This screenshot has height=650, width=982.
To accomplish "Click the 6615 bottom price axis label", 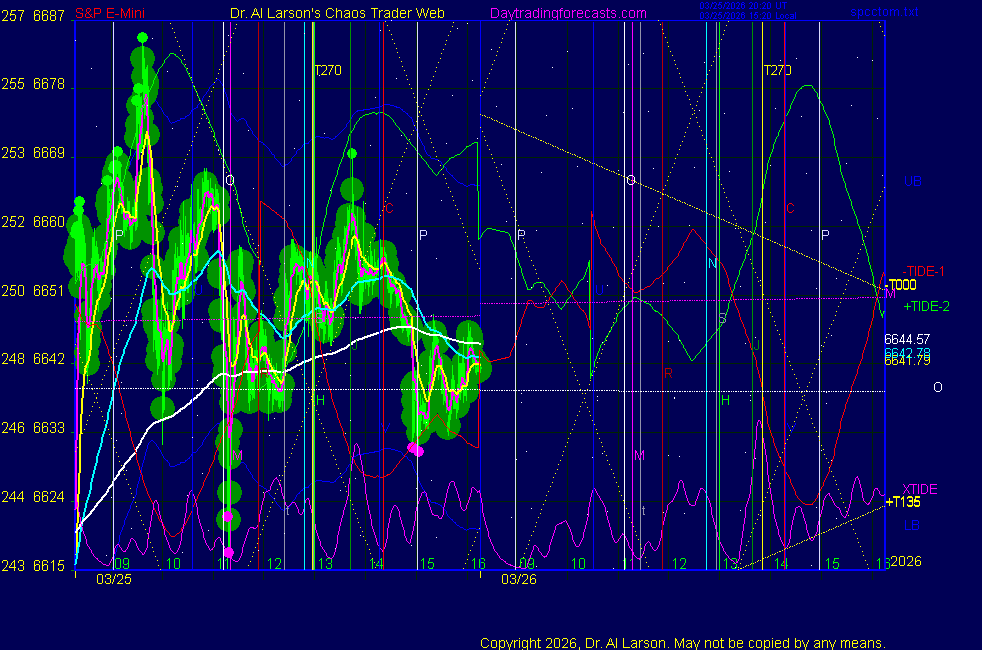I will [x=49, y=565].
